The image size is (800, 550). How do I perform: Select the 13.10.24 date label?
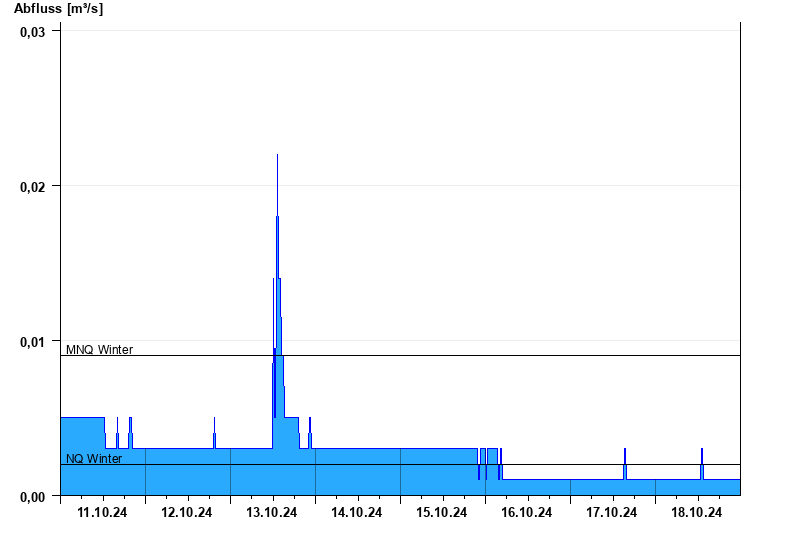(x=271, y=512)
